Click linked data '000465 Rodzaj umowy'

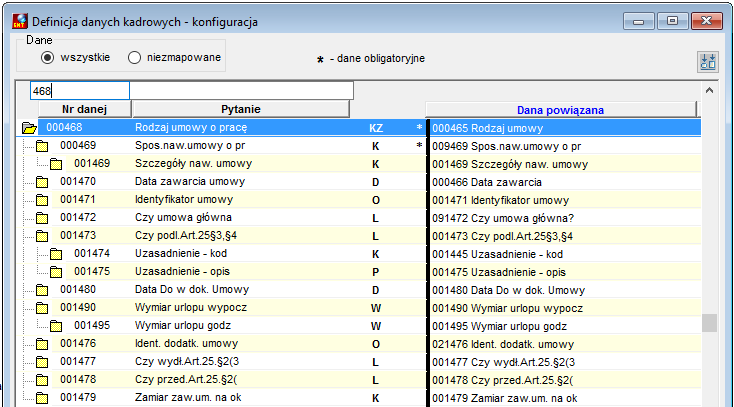tap(487, 128)
